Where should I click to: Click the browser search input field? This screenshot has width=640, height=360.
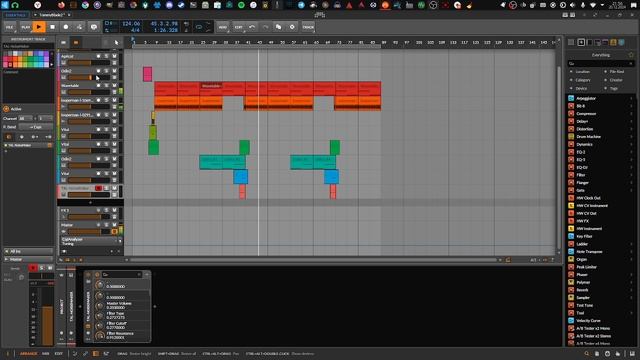coord(601,63)
